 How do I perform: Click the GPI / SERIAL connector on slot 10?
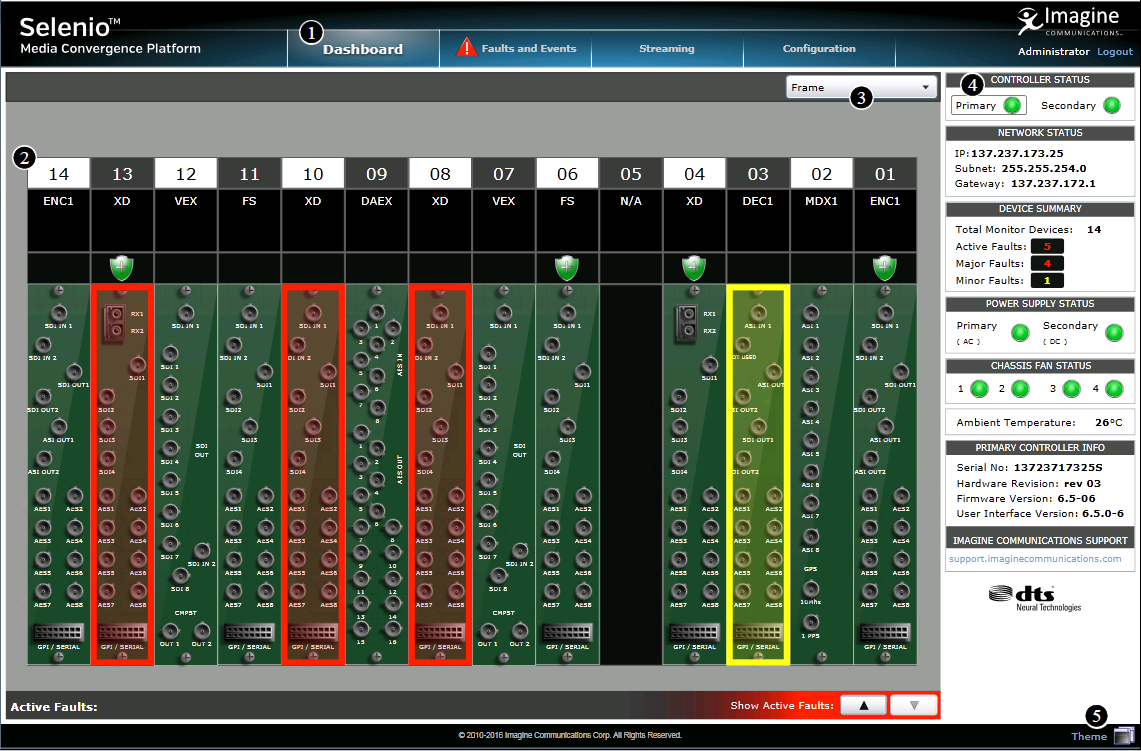coord(313,632)
